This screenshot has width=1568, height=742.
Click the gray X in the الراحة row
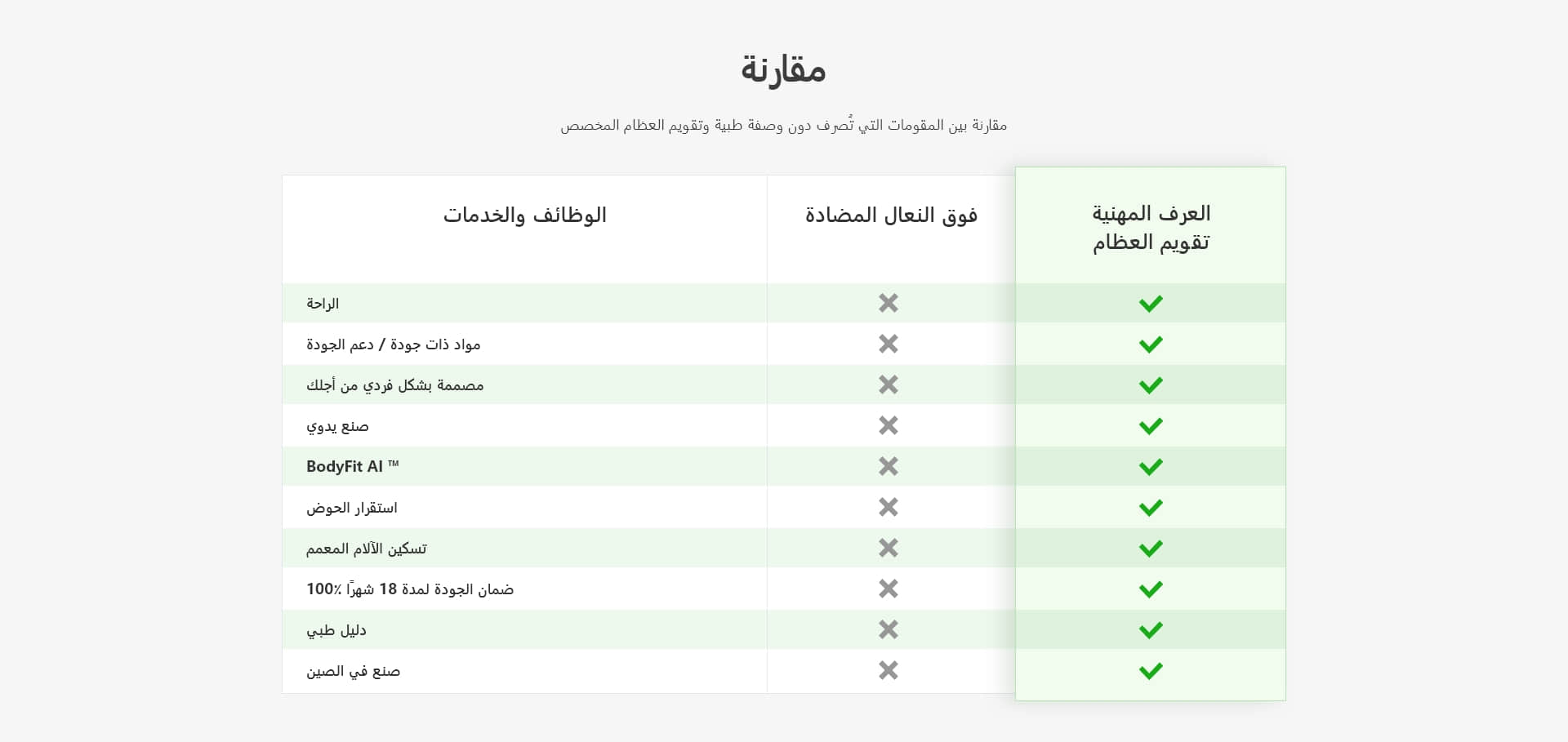click(x=888, y=303)
